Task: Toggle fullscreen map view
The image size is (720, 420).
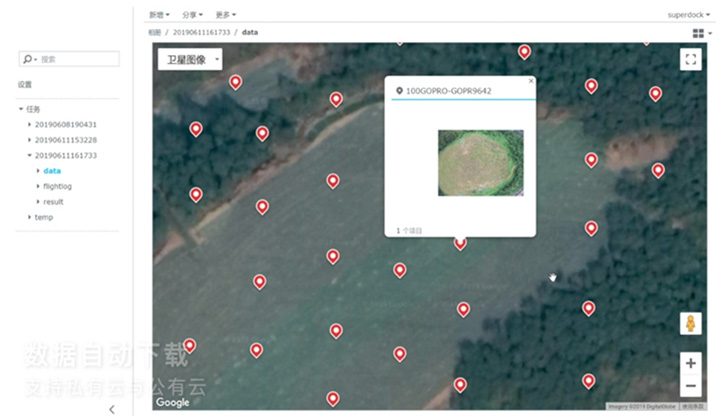Action: [x=691, y=59]
